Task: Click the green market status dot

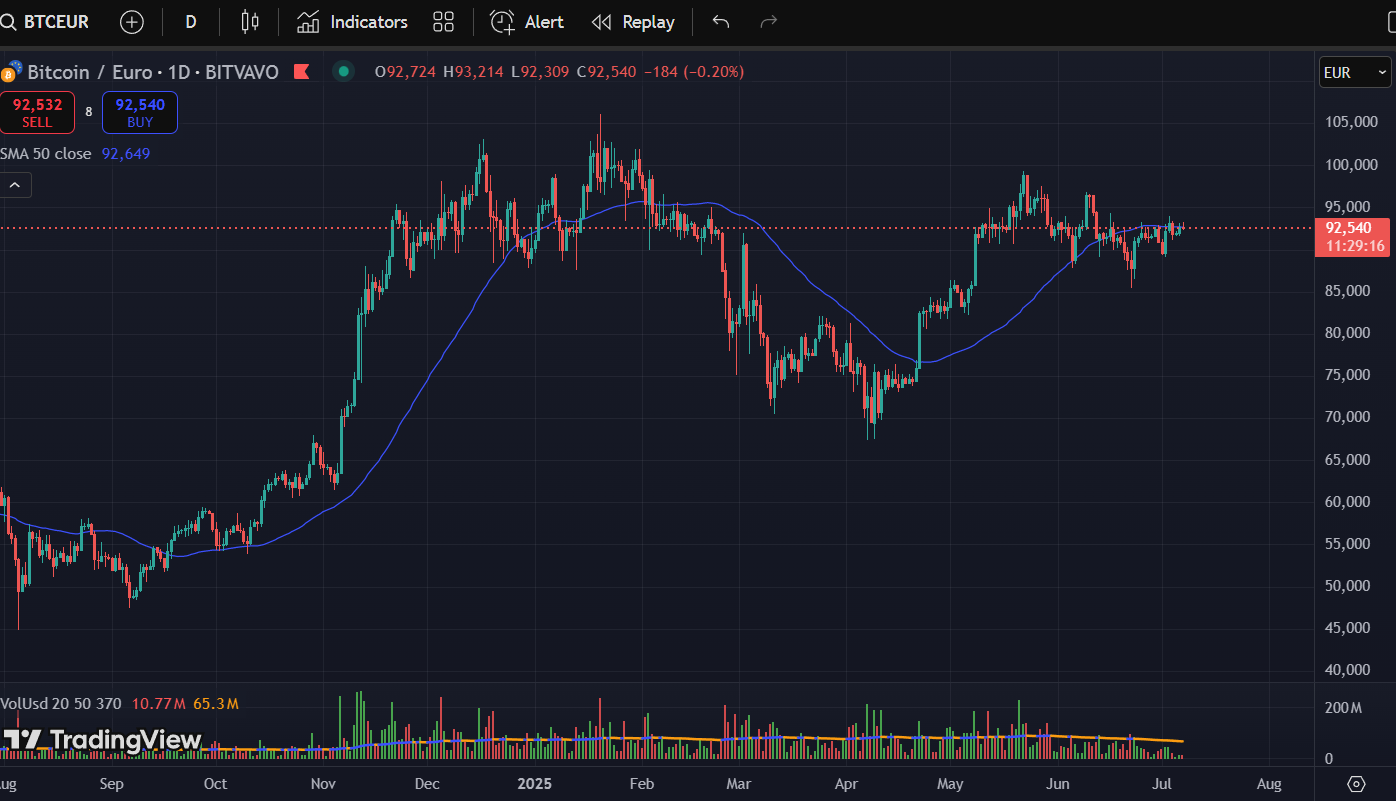Action: pos(344,71)
